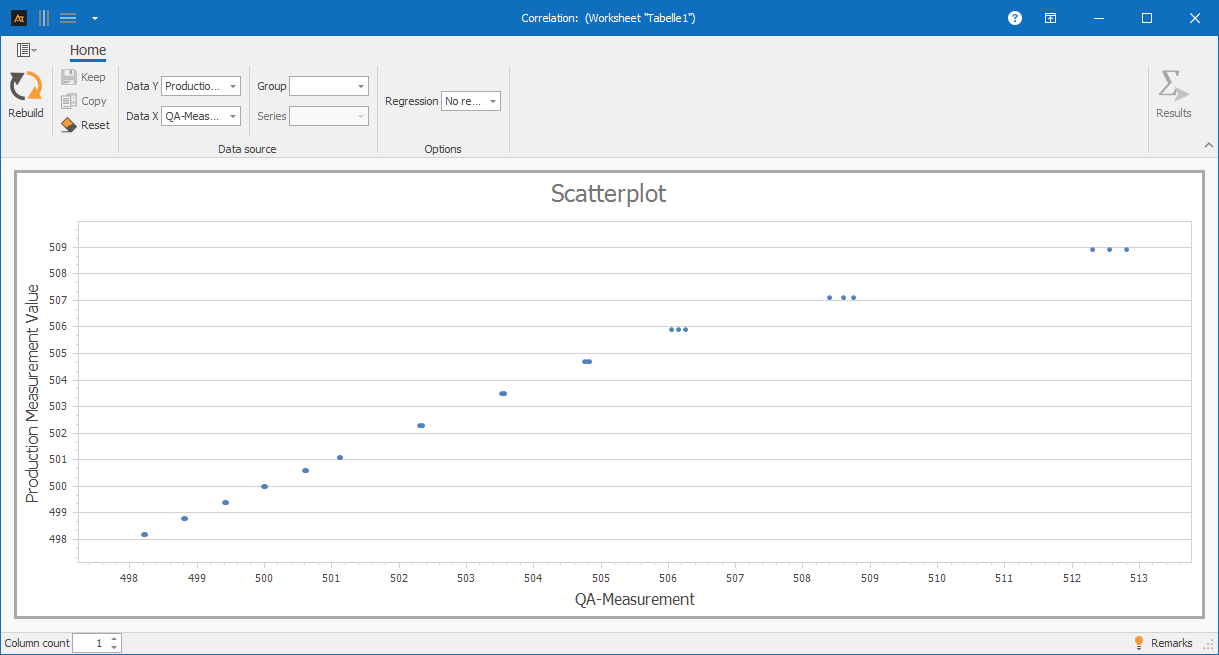Open the Data X dropdown

click(232, 117)
